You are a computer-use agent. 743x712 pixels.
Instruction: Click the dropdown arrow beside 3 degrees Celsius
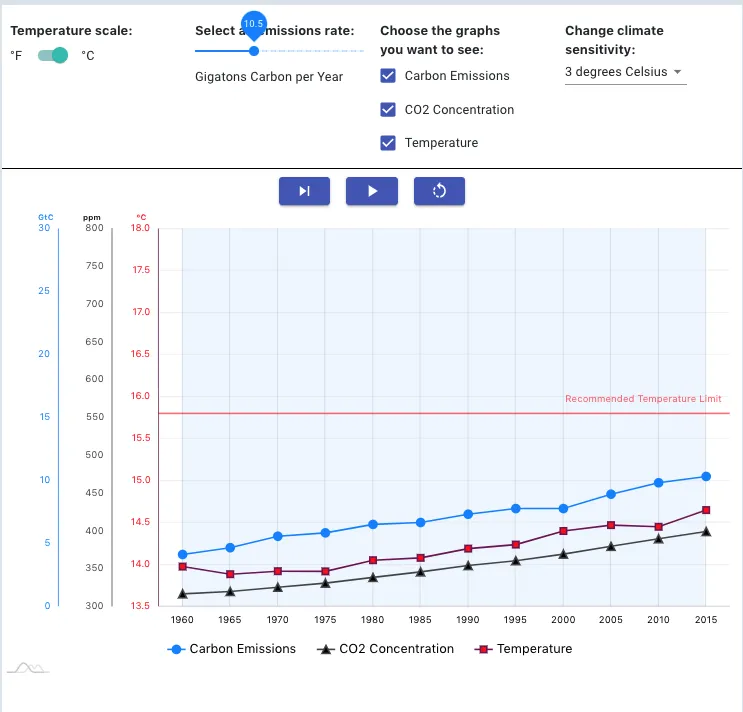pyautogui.click(x=677, y=72)
